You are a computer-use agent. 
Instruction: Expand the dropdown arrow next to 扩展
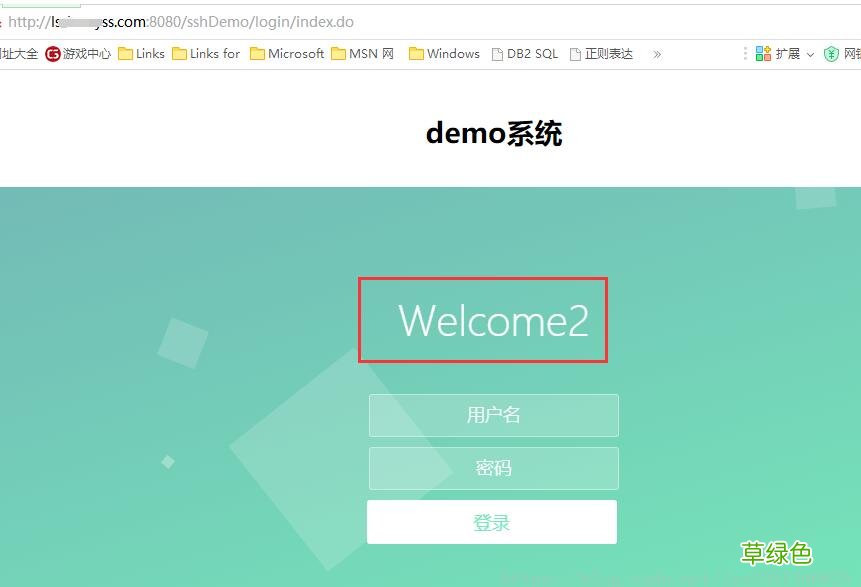810,55
